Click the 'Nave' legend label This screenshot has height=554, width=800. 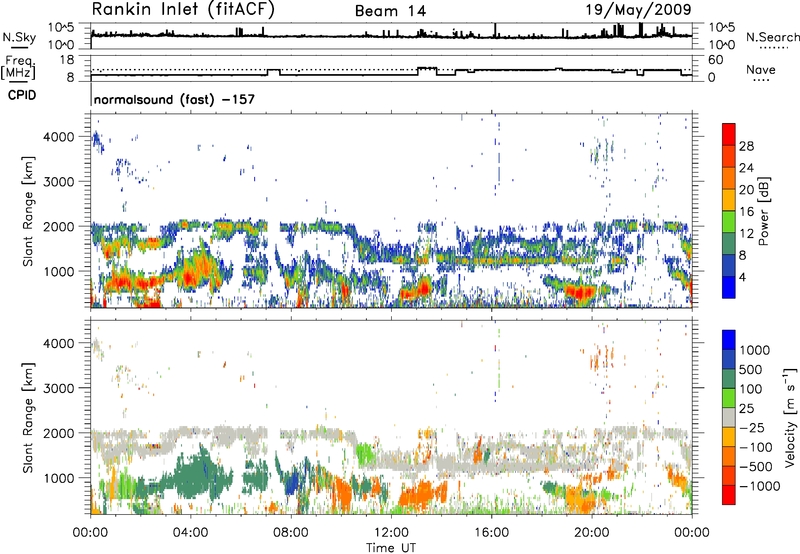coord(760,70)
